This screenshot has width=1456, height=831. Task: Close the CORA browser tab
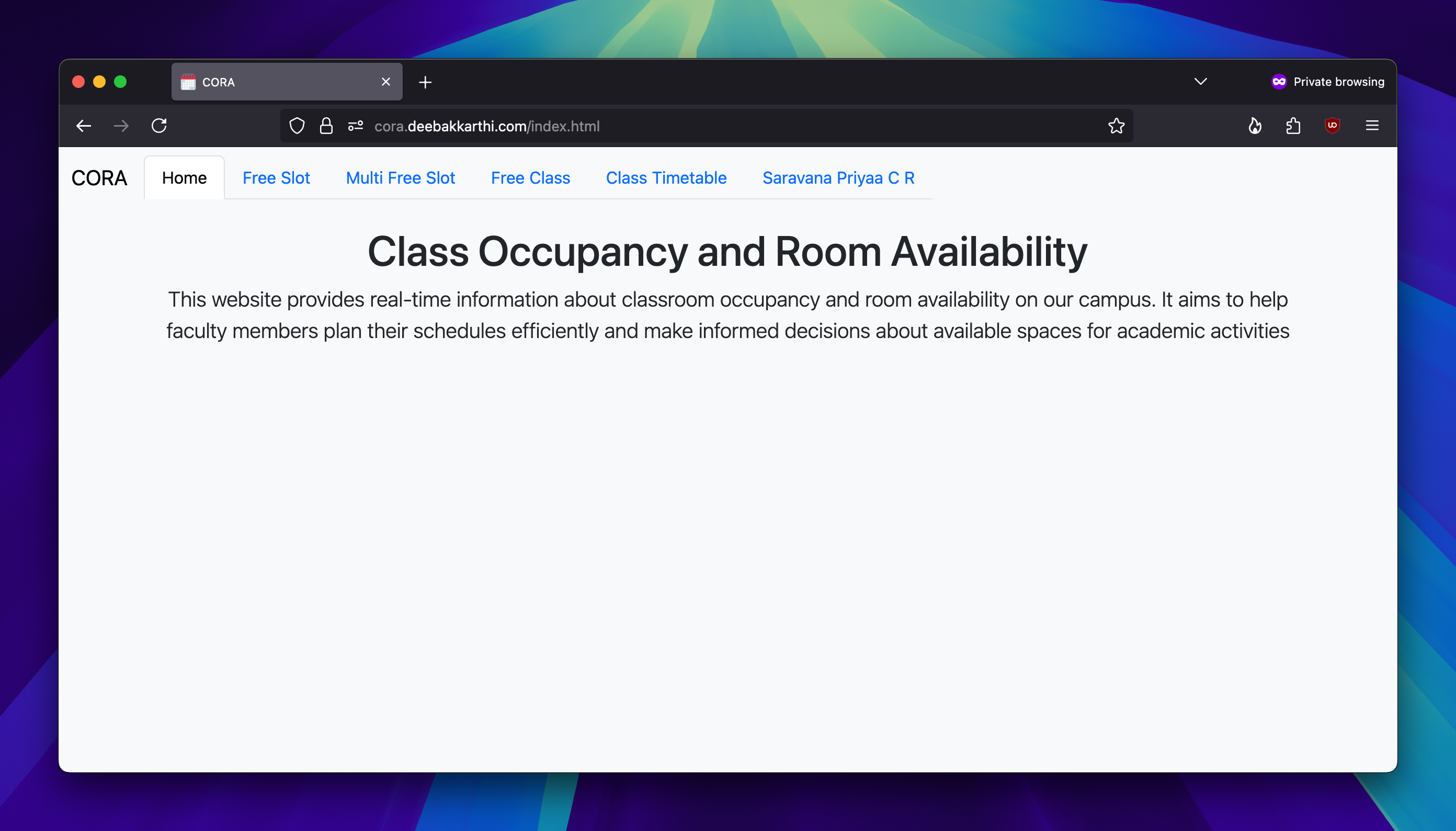coord(385,82)
